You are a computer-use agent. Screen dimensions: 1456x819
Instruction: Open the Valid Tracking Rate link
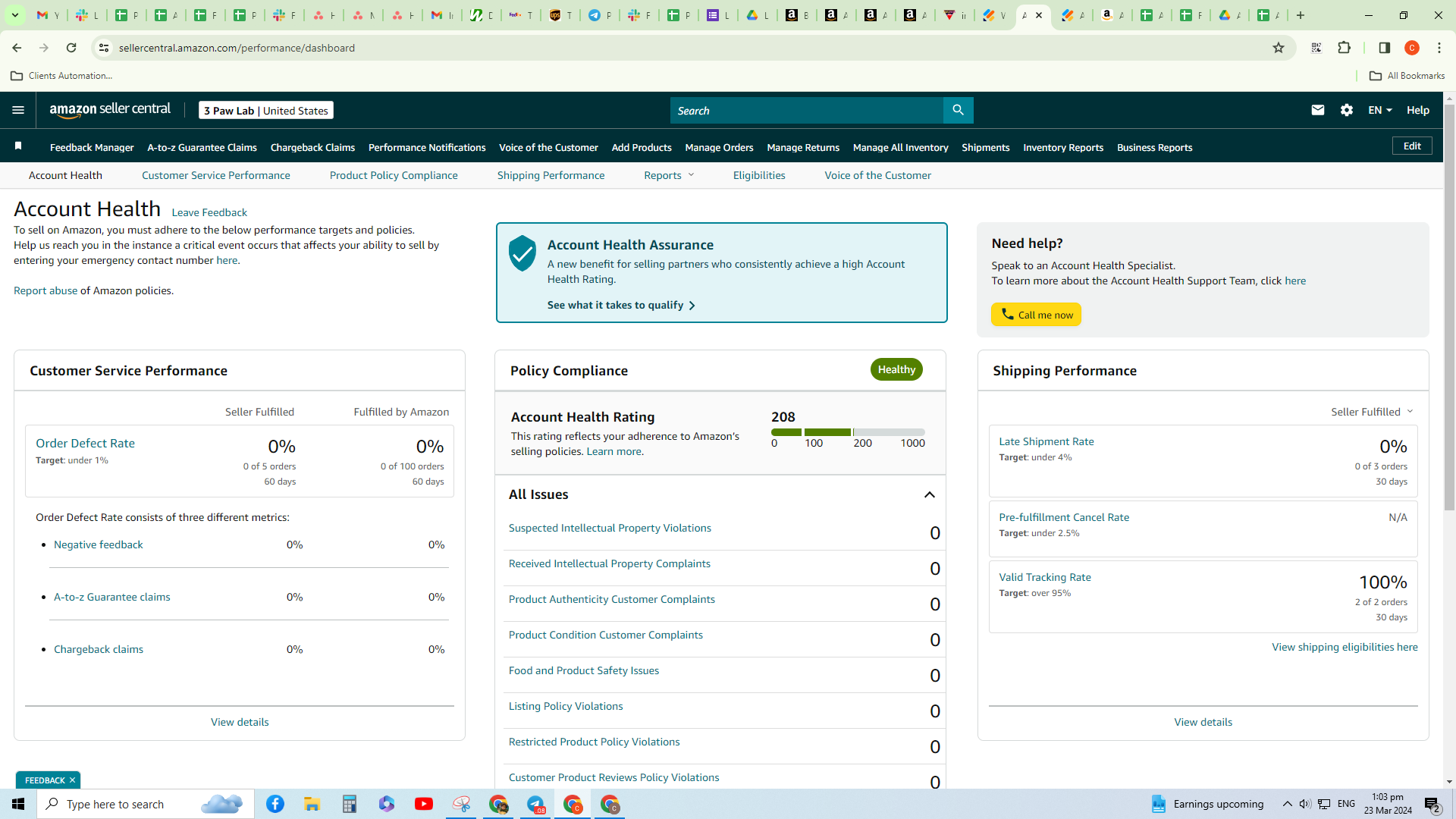(1045, 577)
